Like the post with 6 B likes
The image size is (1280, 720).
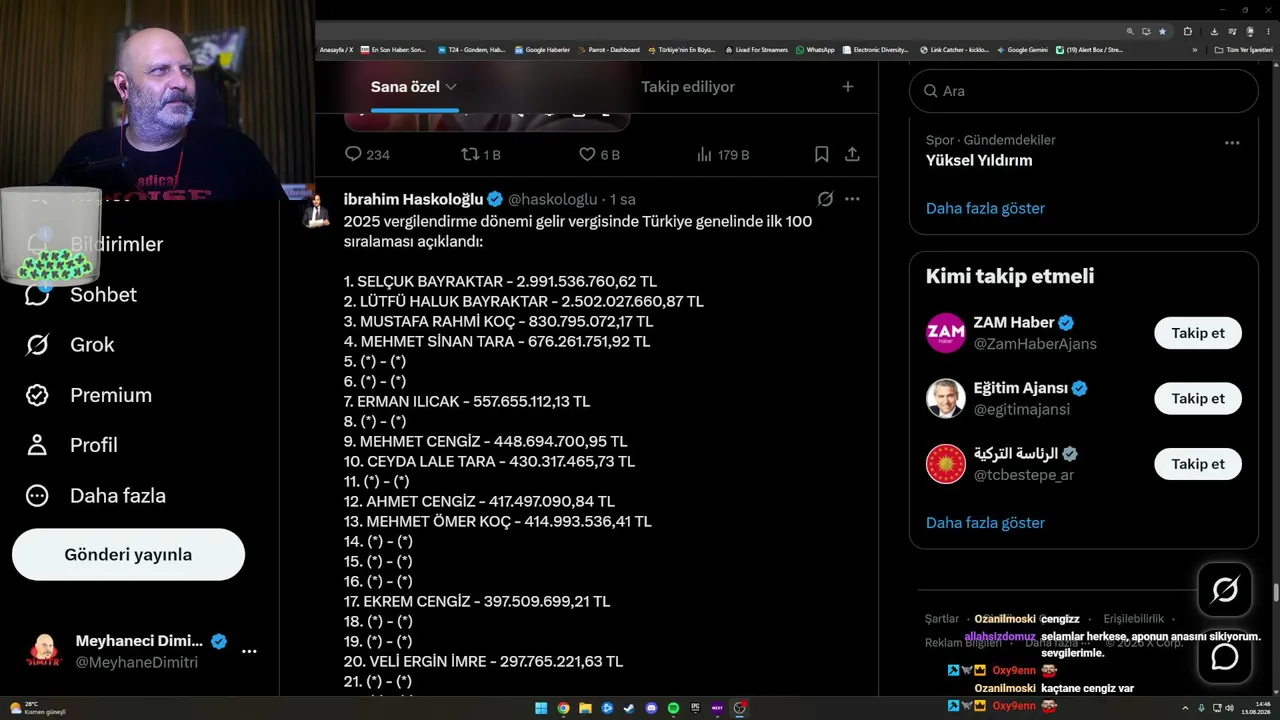click(x=600, y=155)
